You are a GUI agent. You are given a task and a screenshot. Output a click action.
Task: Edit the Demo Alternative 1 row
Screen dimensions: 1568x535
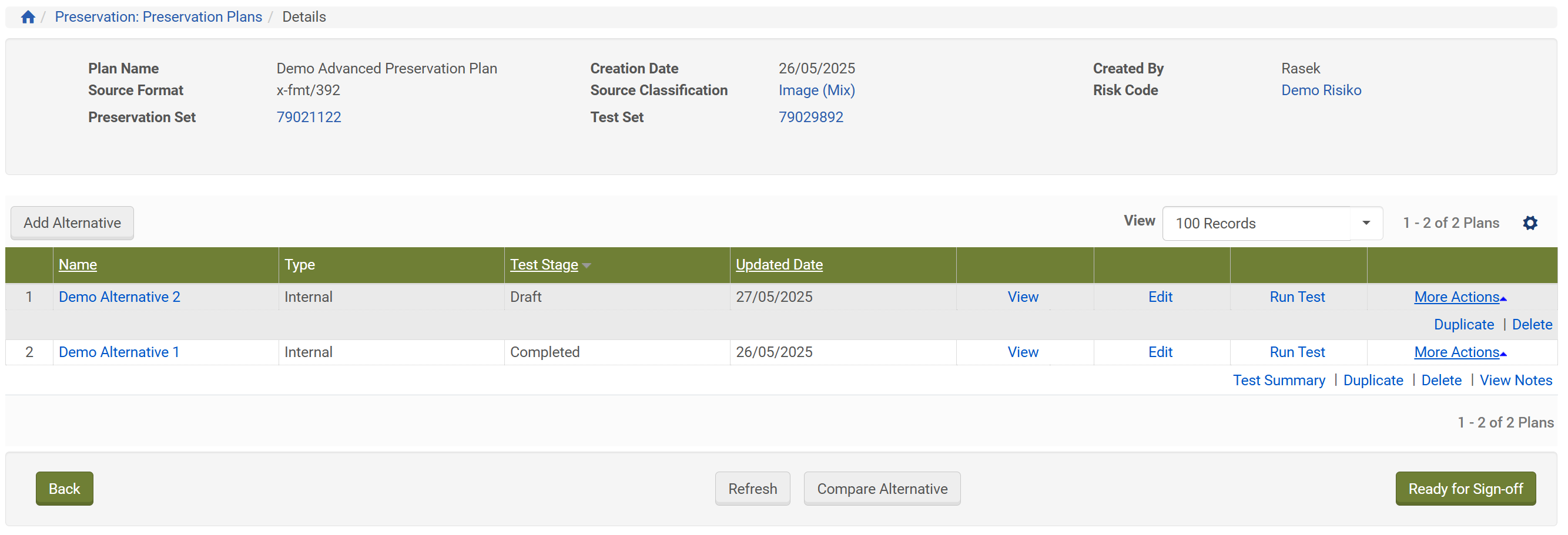1160,352
